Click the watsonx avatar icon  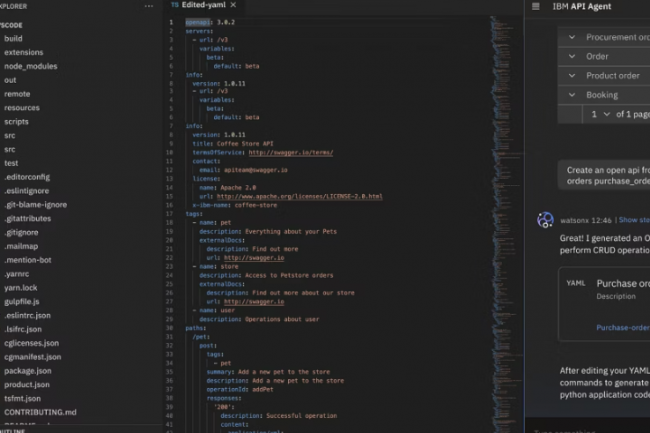pos(545,219)
